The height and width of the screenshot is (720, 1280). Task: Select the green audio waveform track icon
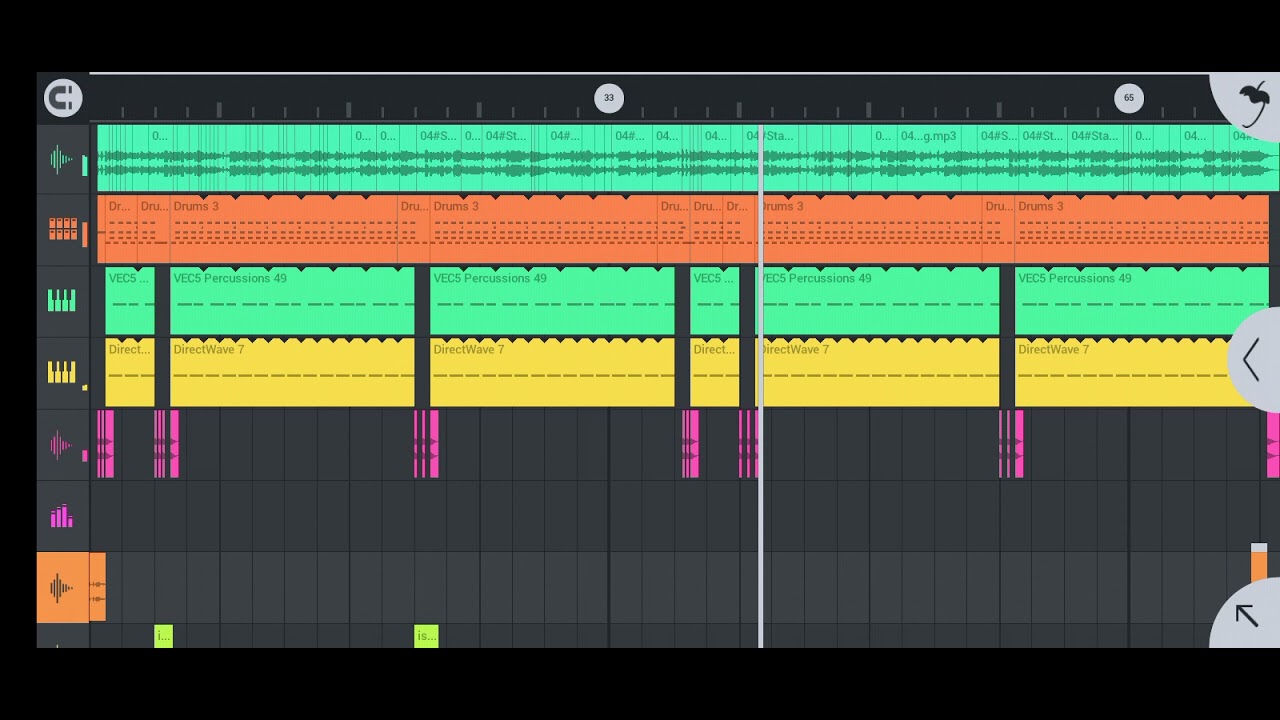pos(62,159)
